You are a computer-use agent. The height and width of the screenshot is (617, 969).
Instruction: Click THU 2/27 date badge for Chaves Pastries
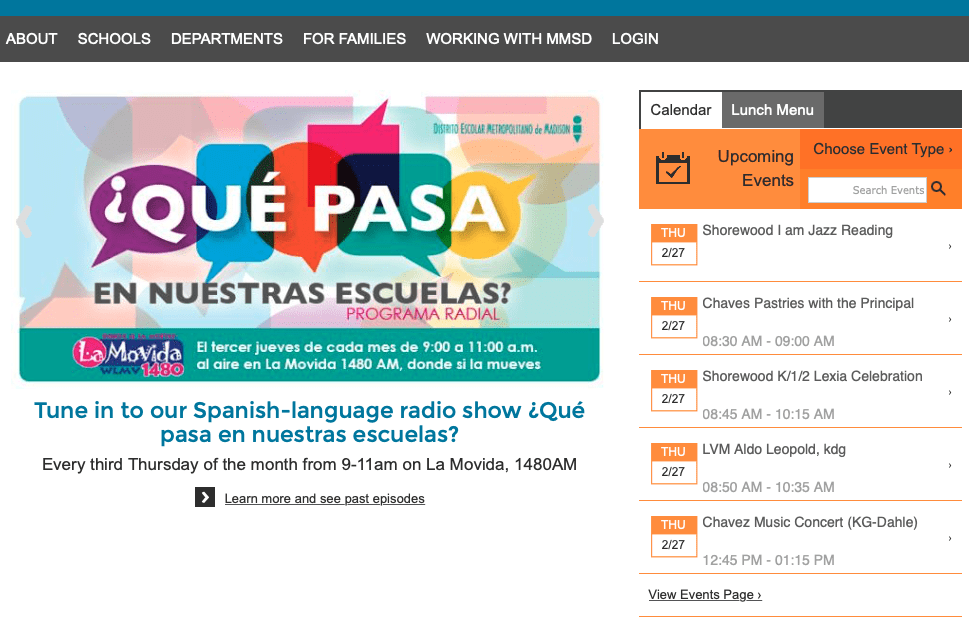[x=674, y=317]
